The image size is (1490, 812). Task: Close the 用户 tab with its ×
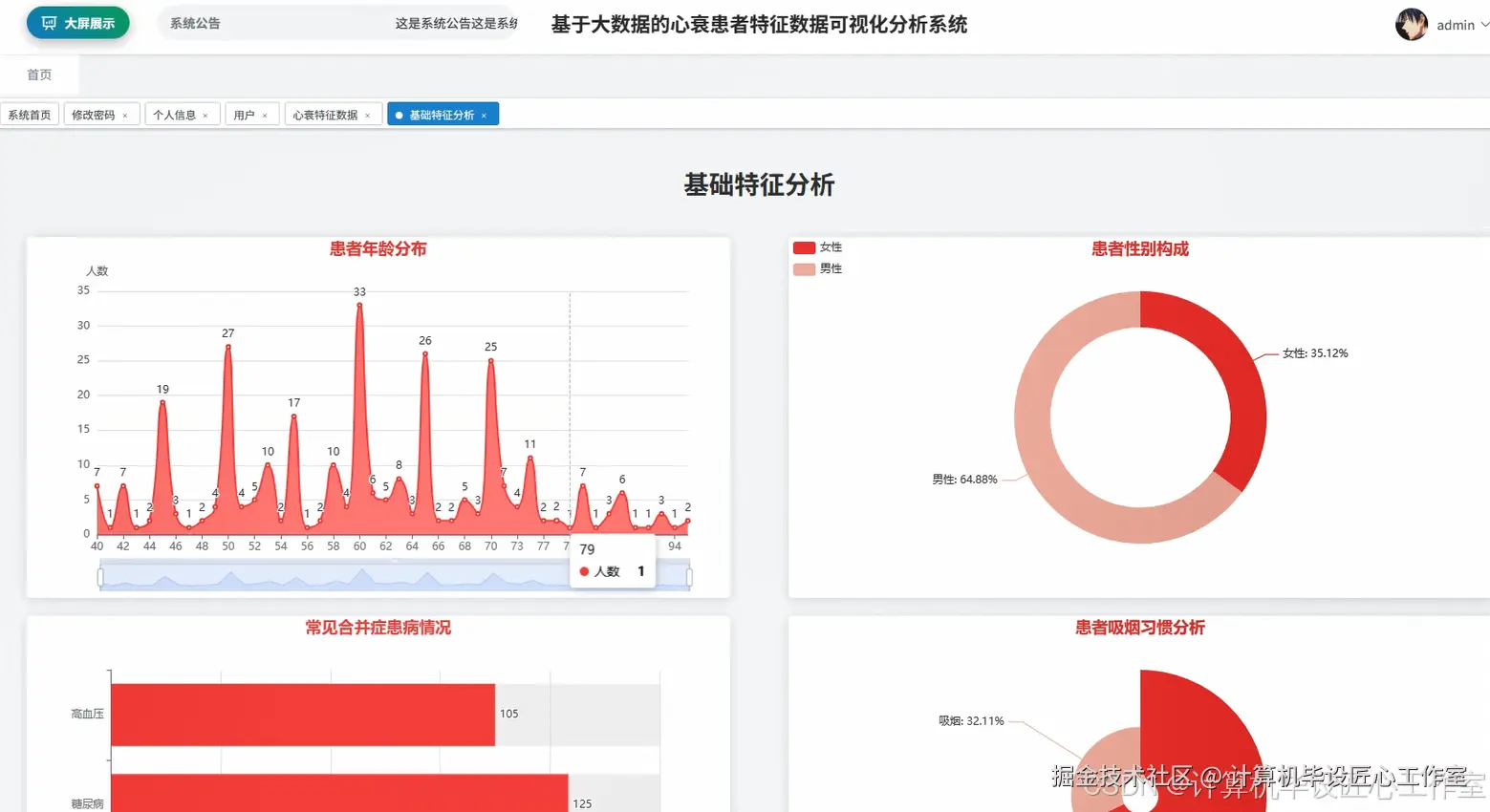(266, 114)
